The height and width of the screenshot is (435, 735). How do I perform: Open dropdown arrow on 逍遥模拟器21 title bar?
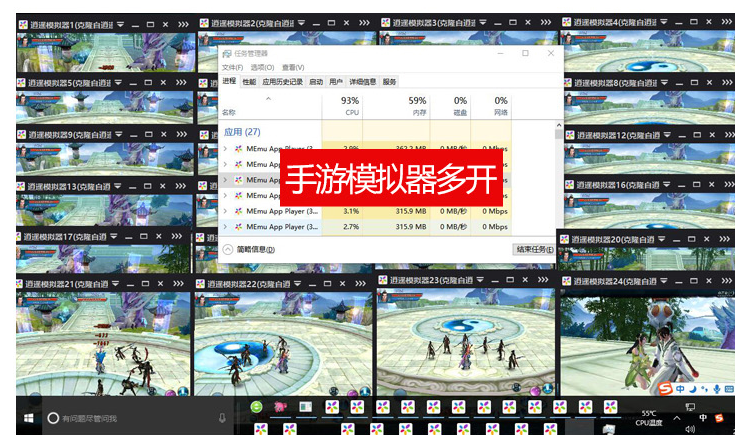[x=115, y=284]
